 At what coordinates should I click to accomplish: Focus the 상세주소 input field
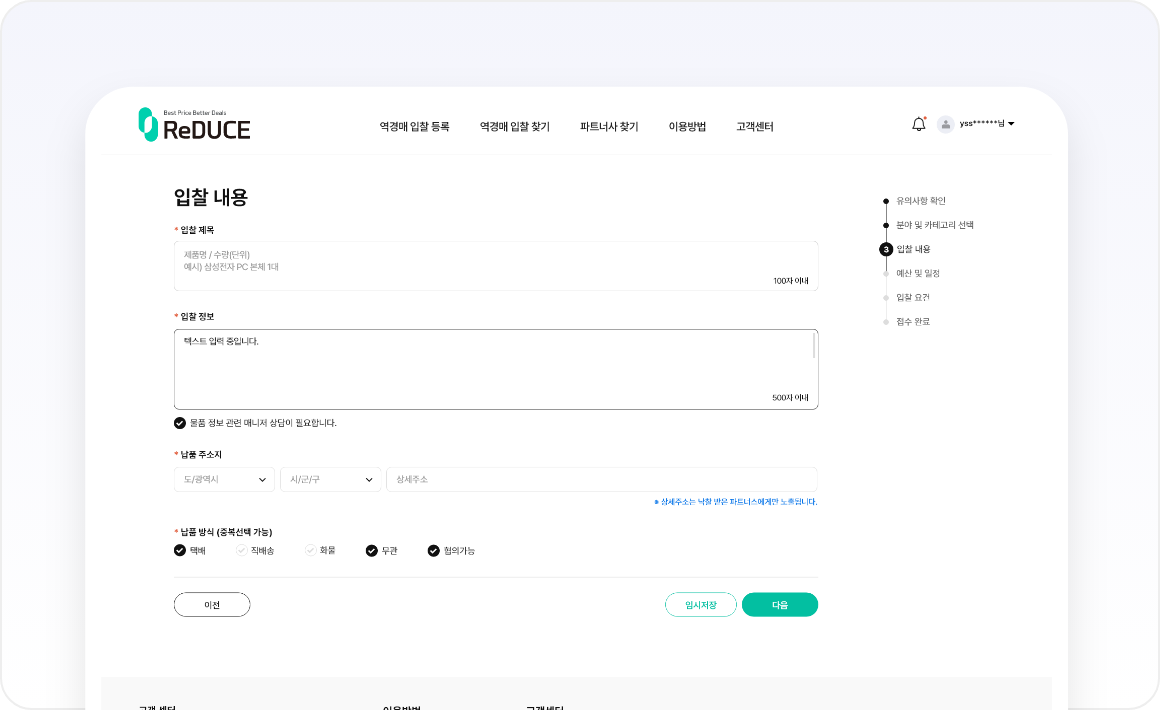pos(601,480)
